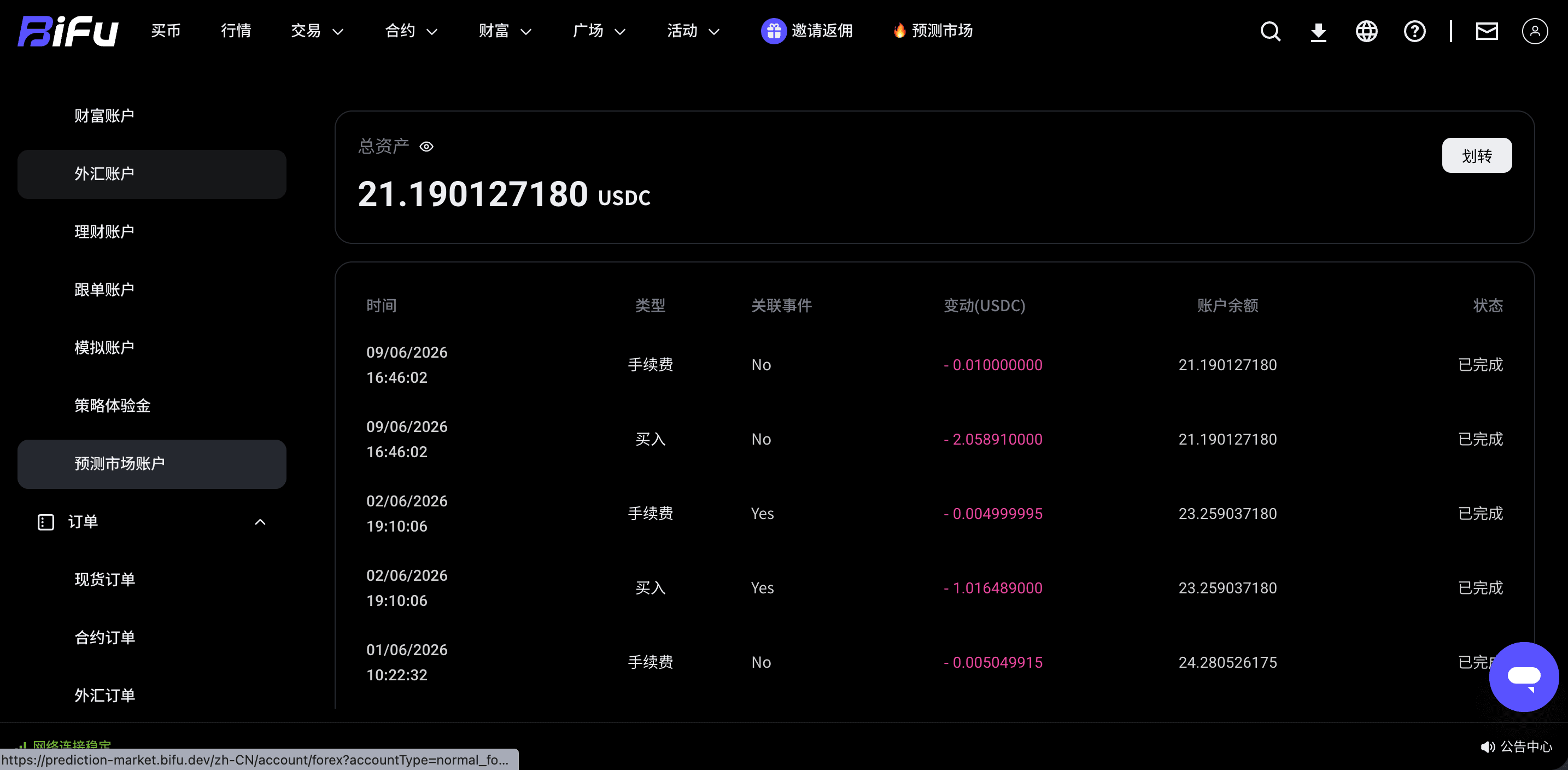Click the -0.005049915 change value
The width and height of the screenshot is (1568, 770).
coord(993,662)
